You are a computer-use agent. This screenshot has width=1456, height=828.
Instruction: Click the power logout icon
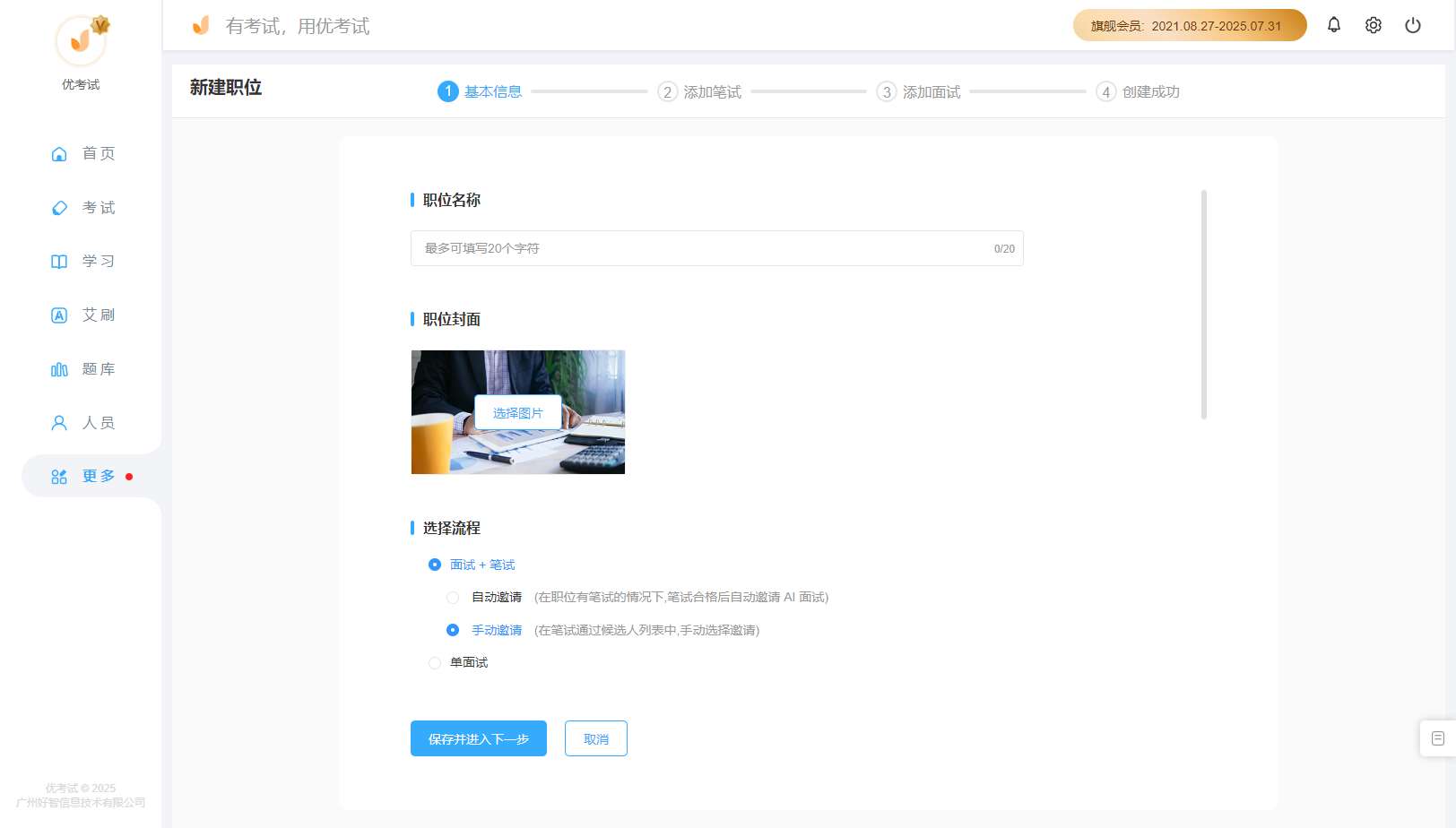click(x=1413, y=25)
